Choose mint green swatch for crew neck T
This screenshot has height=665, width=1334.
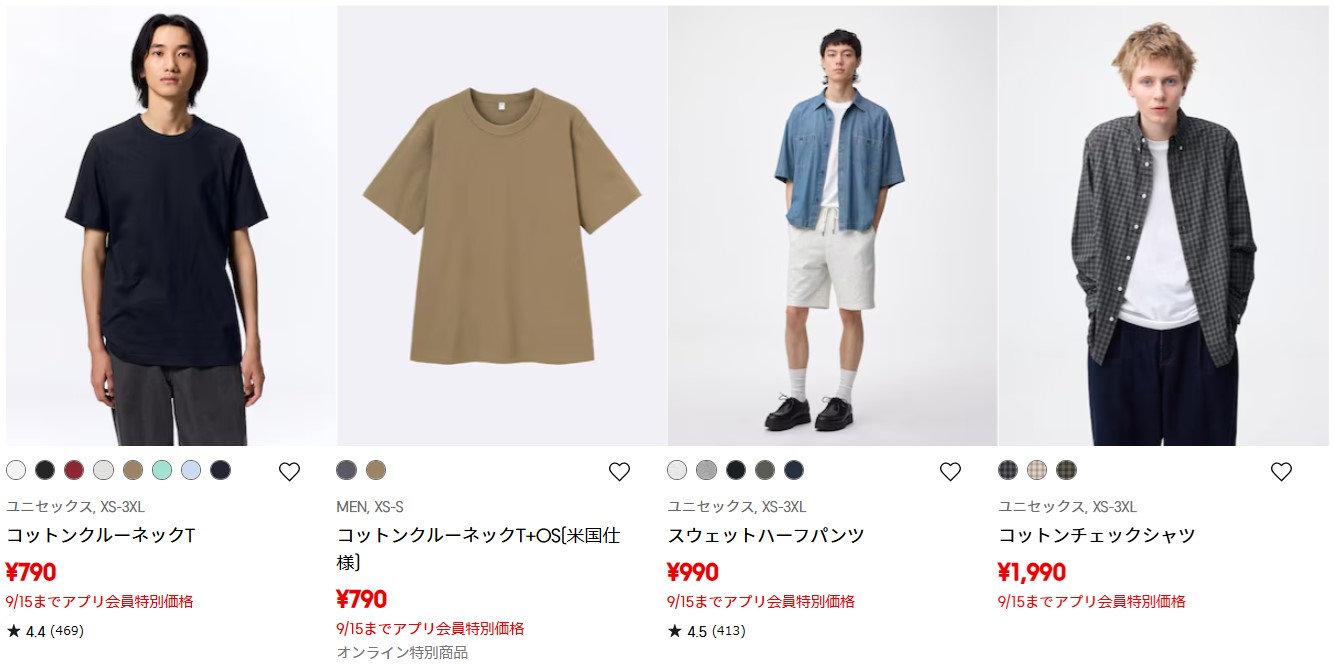click(162, 470)
